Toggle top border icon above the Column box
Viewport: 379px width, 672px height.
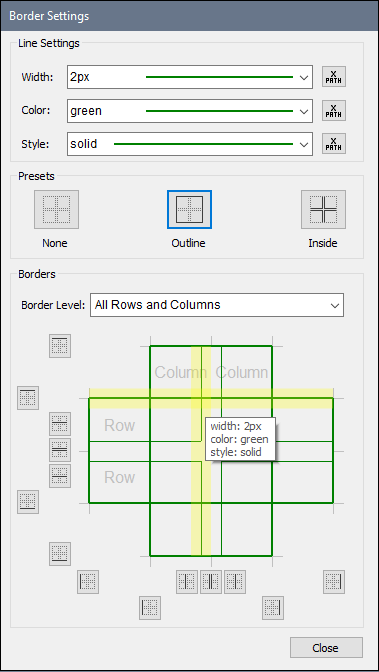(x=60, y=346)
